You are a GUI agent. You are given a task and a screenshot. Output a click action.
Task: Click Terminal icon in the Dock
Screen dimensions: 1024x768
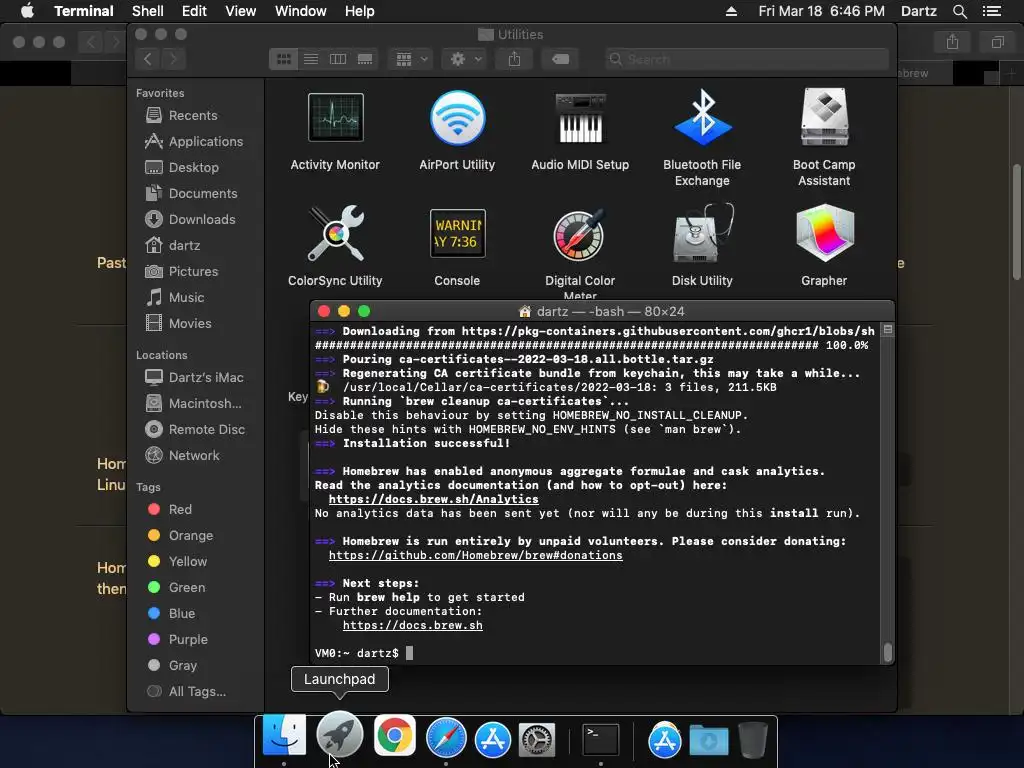coord(601,739)
